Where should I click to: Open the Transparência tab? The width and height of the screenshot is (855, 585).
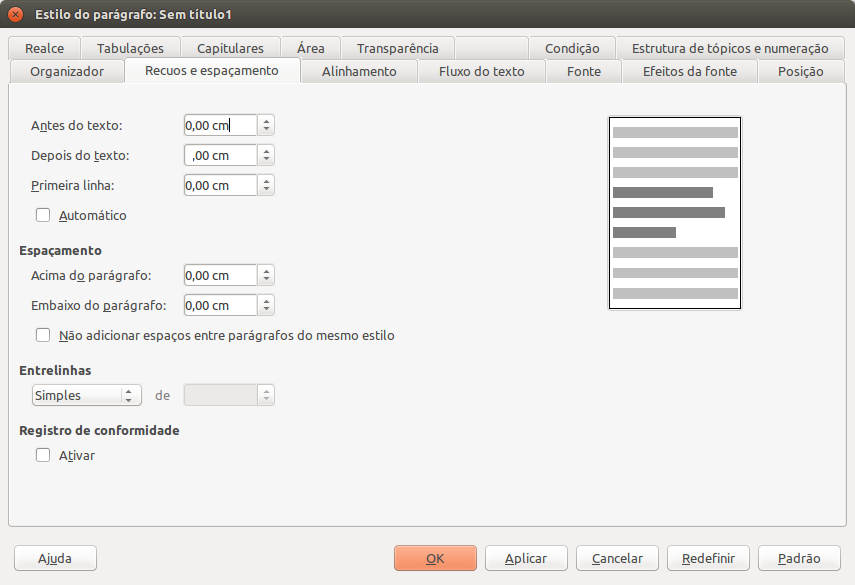(x=398, y=48)
